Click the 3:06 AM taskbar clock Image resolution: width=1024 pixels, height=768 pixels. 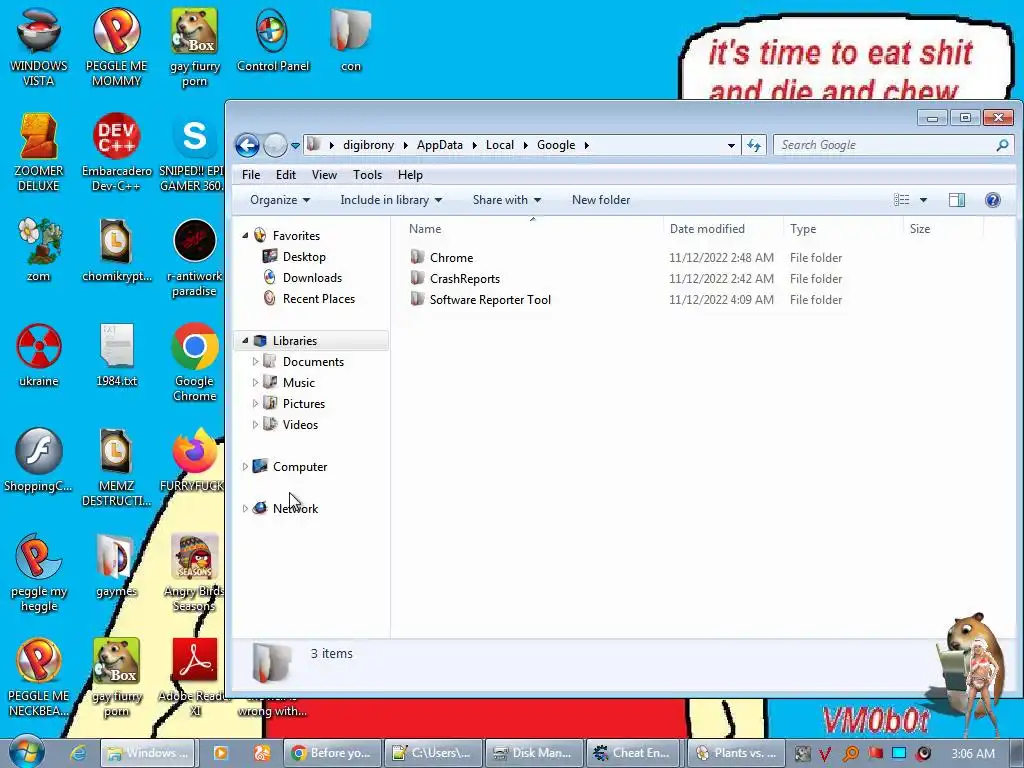pyautogui.click(x=973, y=753)
